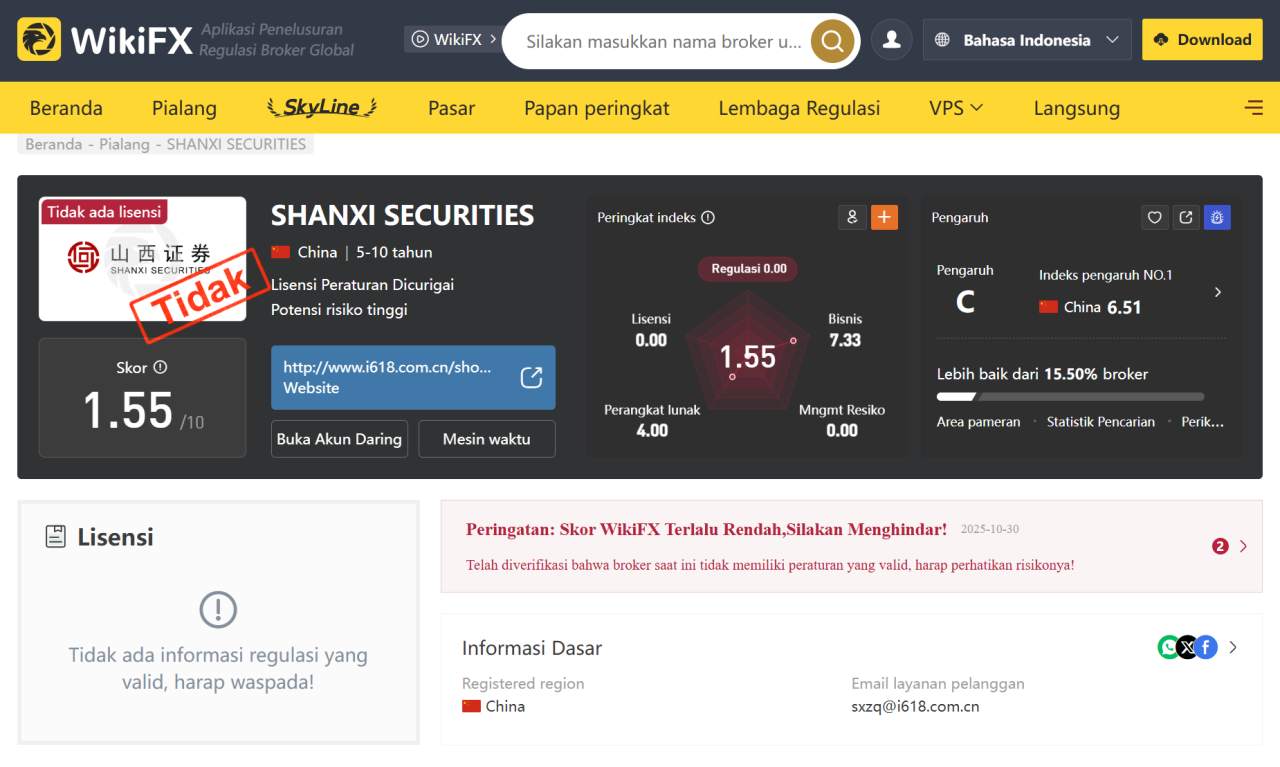Viewport: 1280px width, 767px height.
Task: Click the globe language icon in header
Action: point(941,40)
